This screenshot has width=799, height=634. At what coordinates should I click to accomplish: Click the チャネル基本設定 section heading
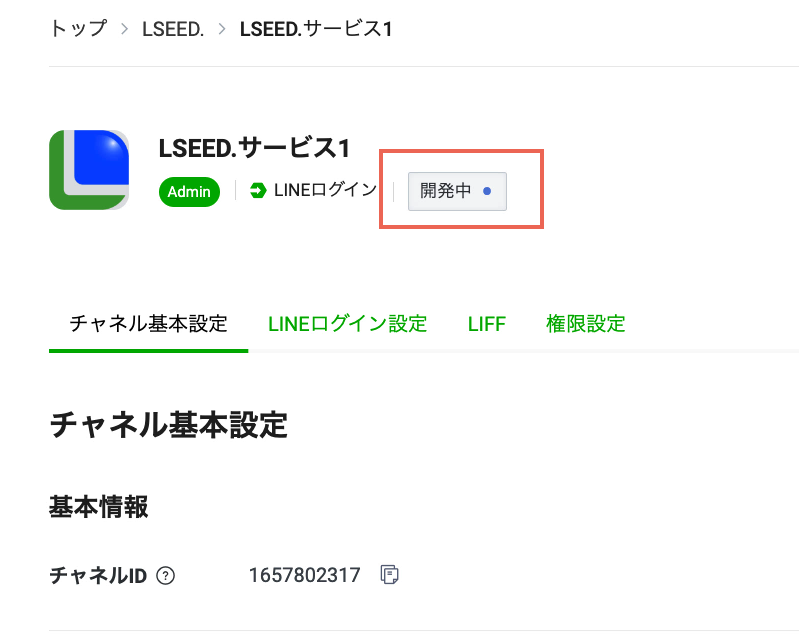[x=168, y=425]
